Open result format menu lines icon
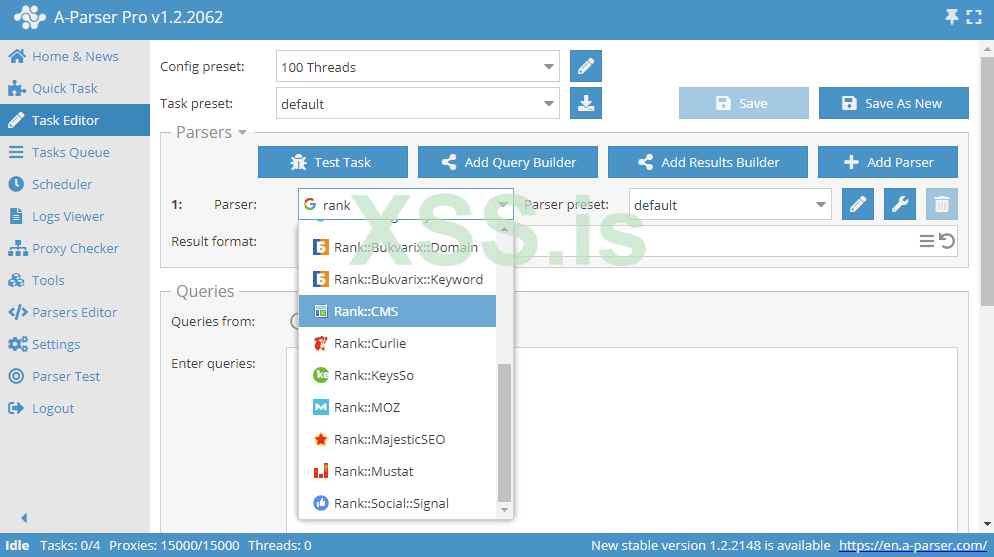994x557 pixels. point(927,241)
